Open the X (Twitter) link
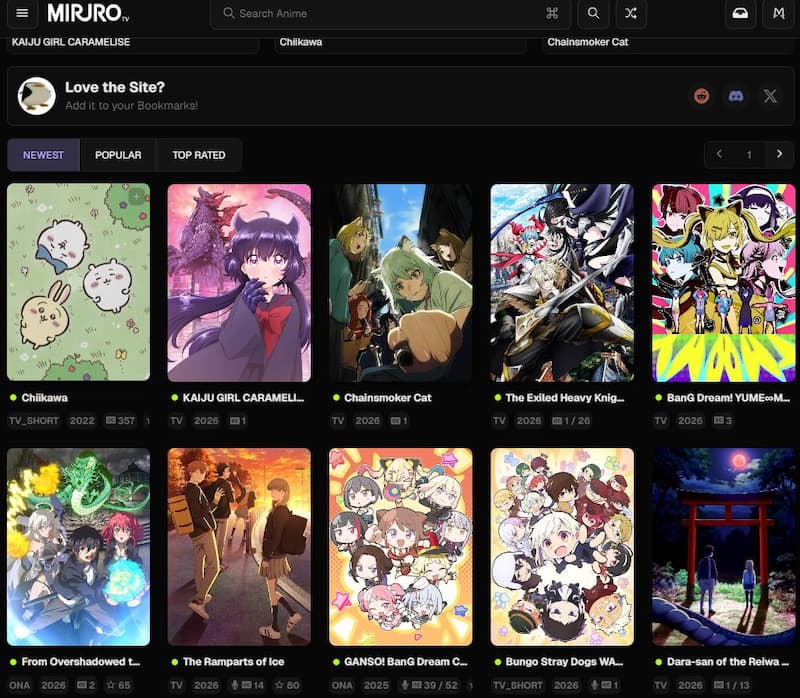The image size is (800, 698). click(770, 96)
